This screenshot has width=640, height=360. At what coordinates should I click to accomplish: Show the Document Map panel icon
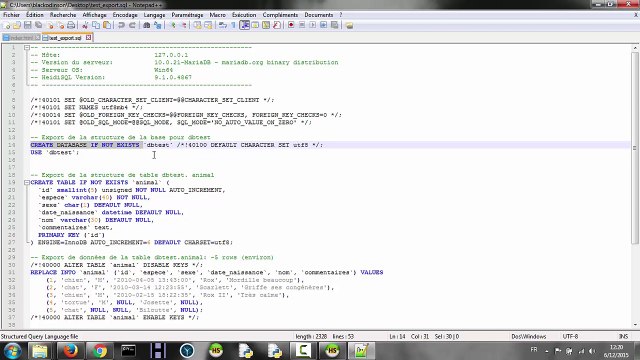click(266, 25)
